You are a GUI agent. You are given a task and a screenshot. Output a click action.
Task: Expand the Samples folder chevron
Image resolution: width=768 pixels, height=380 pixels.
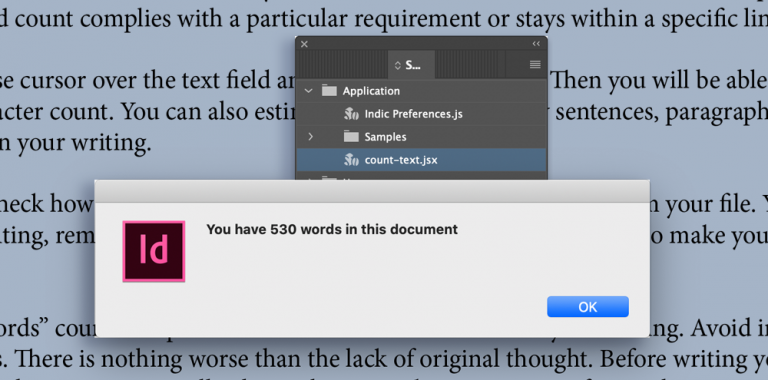pyautogui.click(x=310, y=137)
